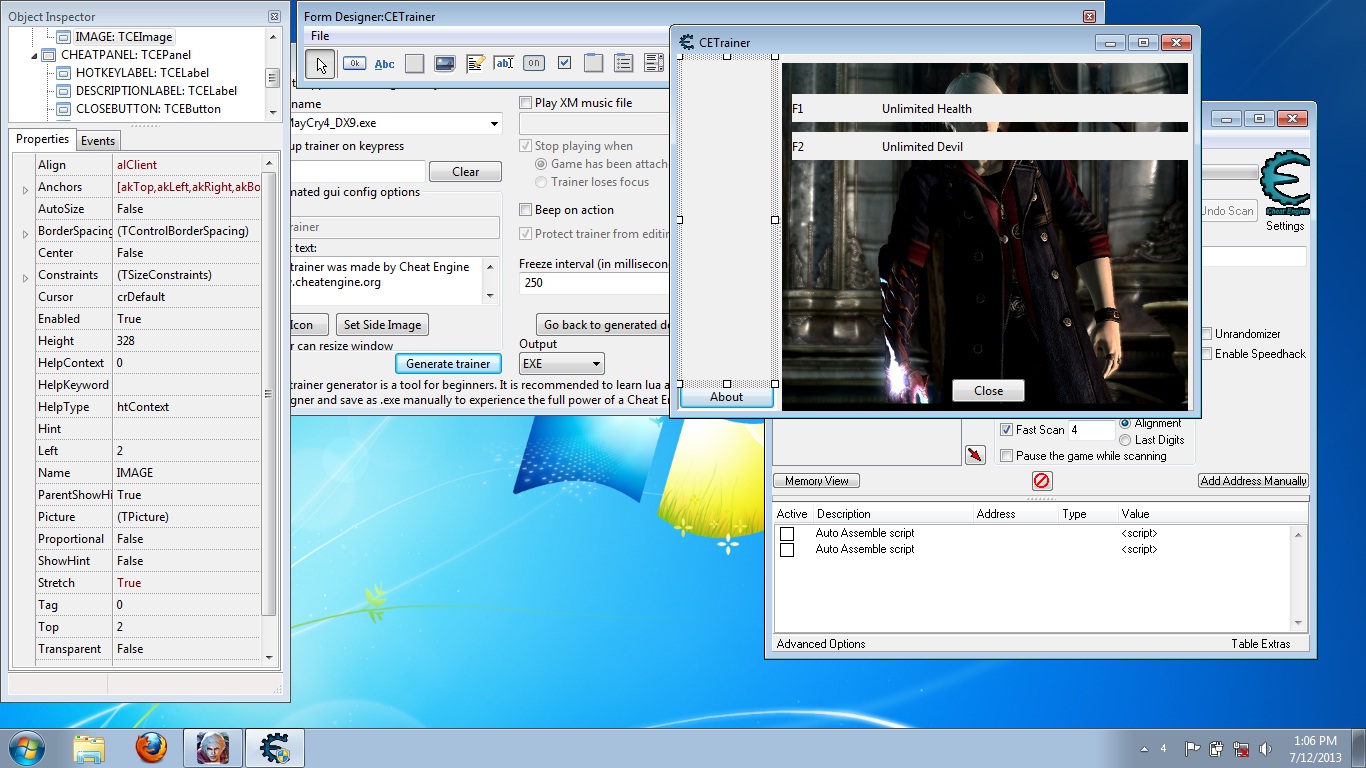The width and height of the screenshot is (1366, 768).
Task: Collapse the CHEATPANEL tree node
Action: [x=35, y=56]
